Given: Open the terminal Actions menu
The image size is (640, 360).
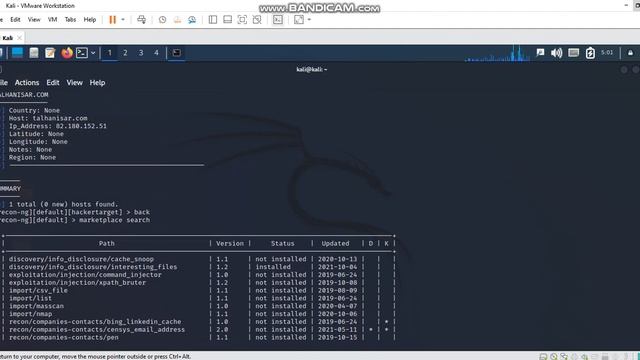Looking at the screenshot, I should click(27, 82).
